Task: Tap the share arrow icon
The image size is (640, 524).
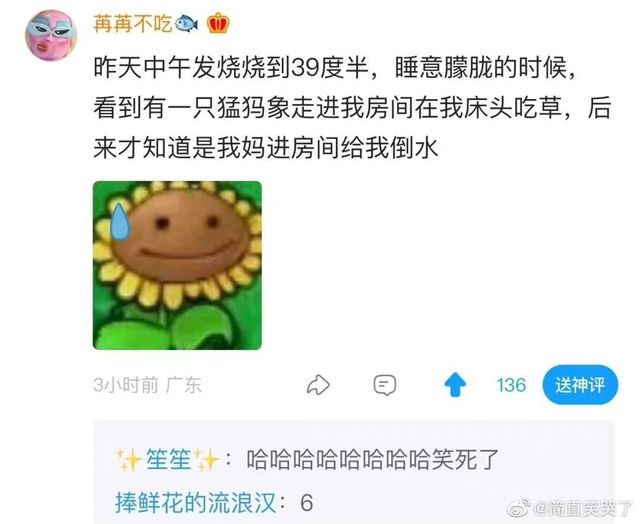Action: [x=318, y=385]
